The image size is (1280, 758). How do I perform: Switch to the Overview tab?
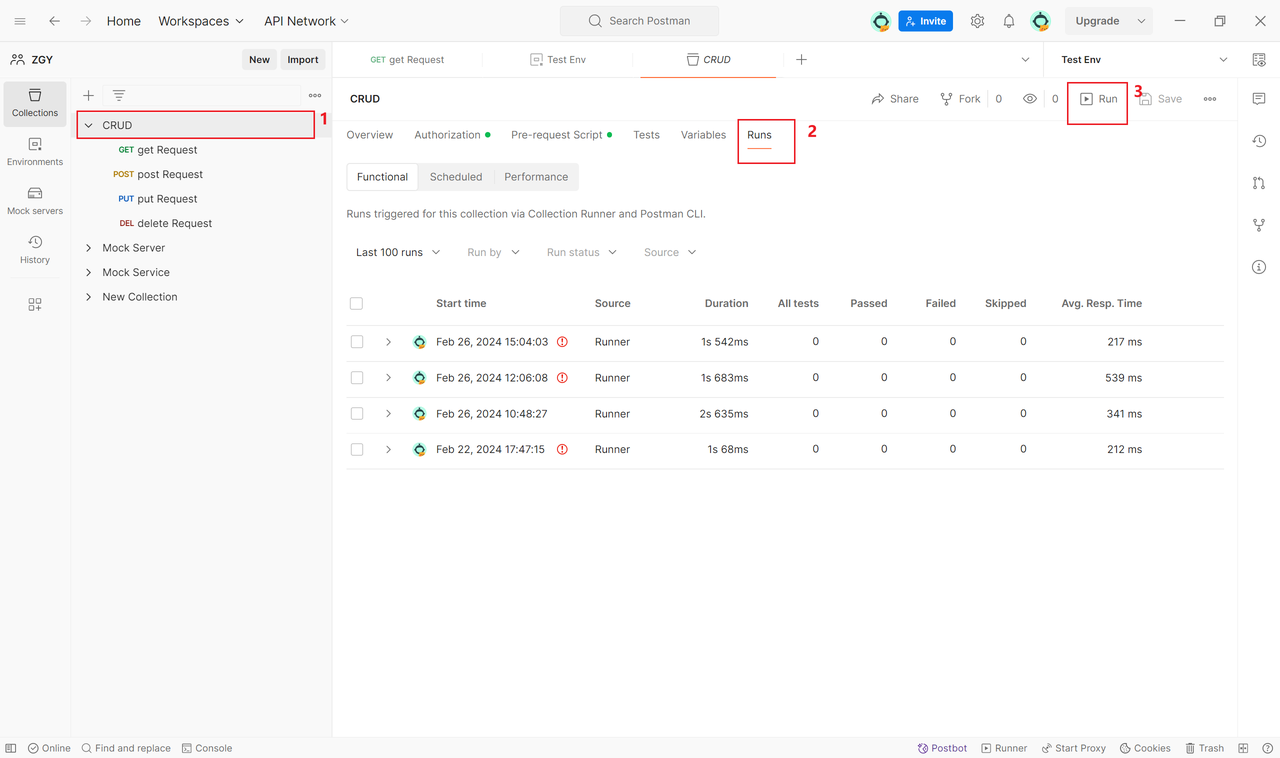[370, 135]
